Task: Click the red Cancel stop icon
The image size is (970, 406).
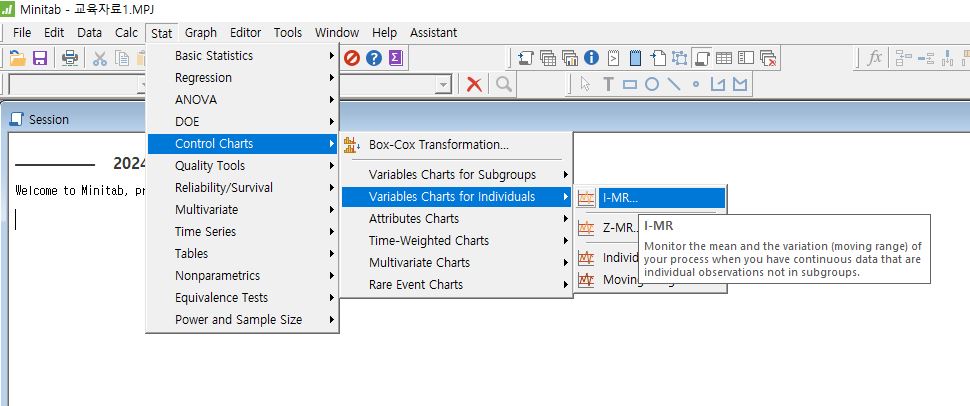Action: pyautogui.click(x=352, y=58)
